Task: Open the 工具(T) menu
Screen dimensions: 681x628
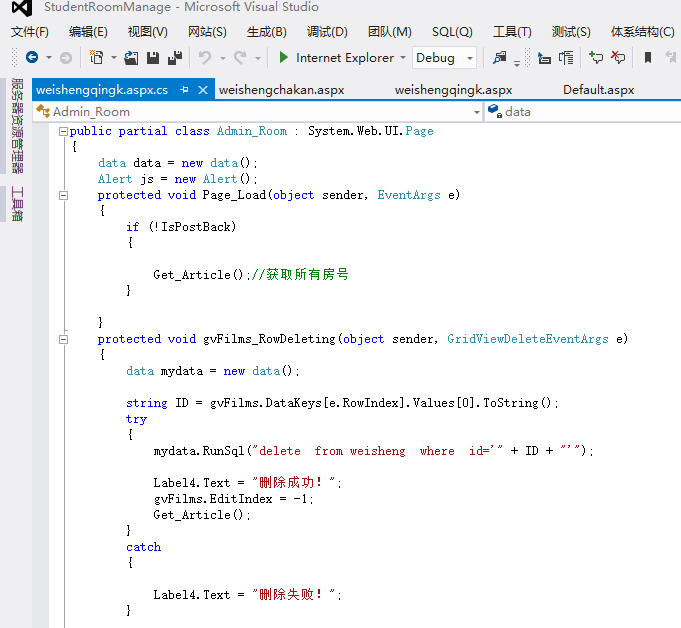Action: pos(512,32)
